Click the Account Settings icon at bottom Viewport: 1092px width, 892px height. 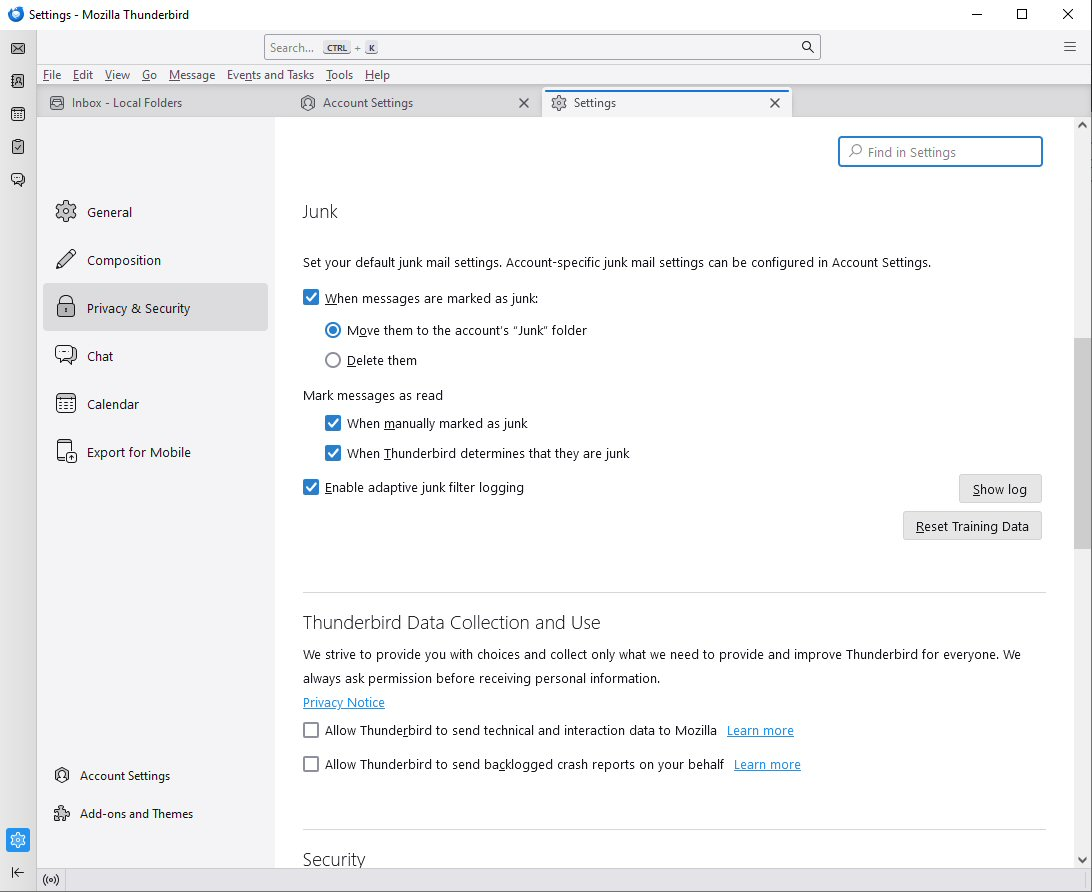(x=62, y=775)
